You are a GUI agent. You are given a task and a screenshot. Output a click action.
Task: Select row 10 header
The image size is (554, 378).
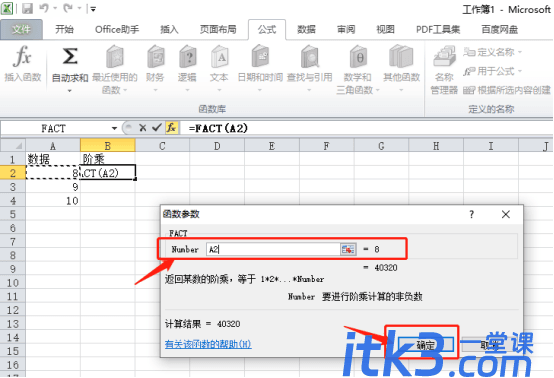[13, 283]
